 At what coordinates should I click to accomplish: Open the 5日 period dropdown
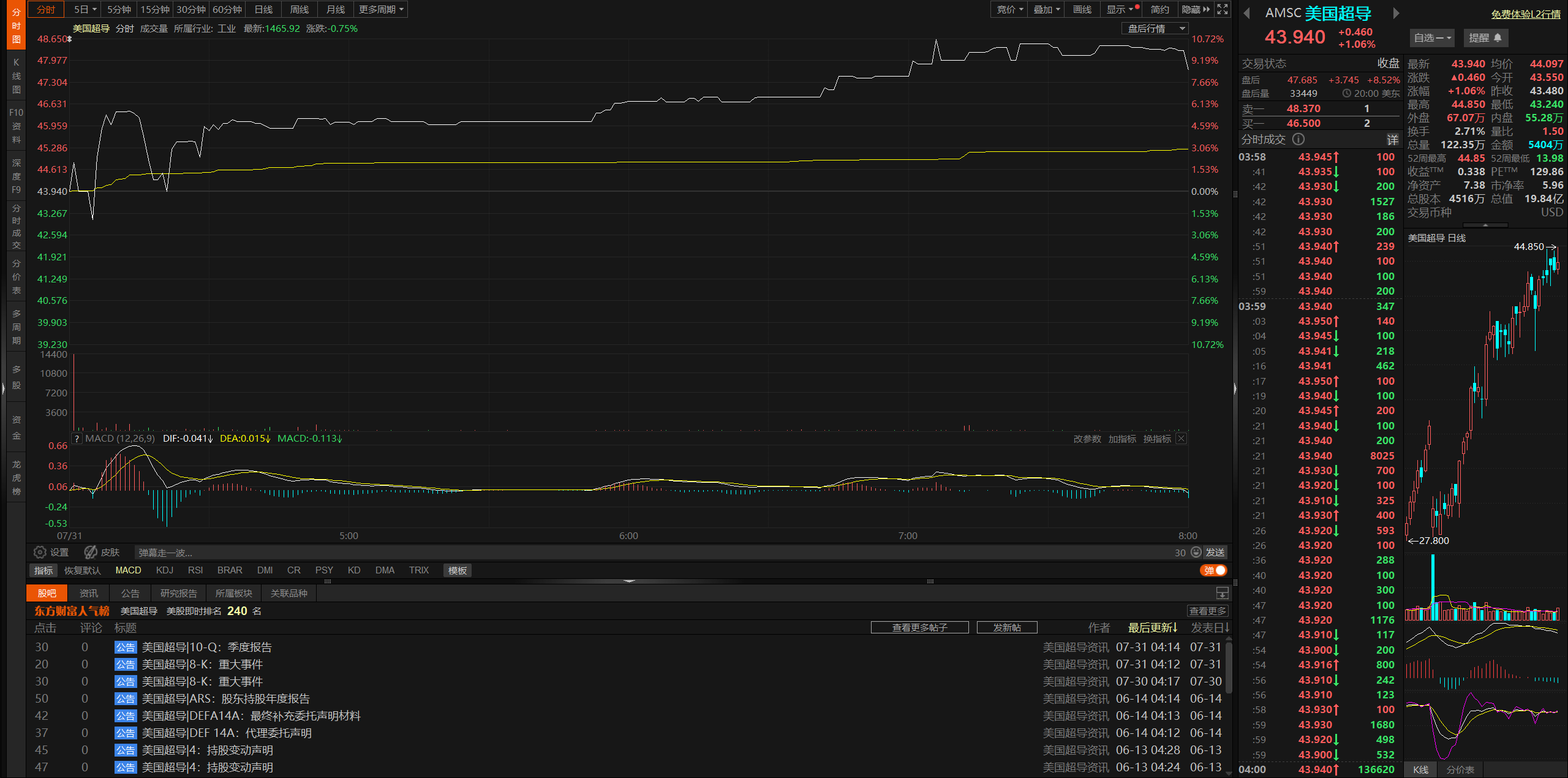[x=85, y=9]
